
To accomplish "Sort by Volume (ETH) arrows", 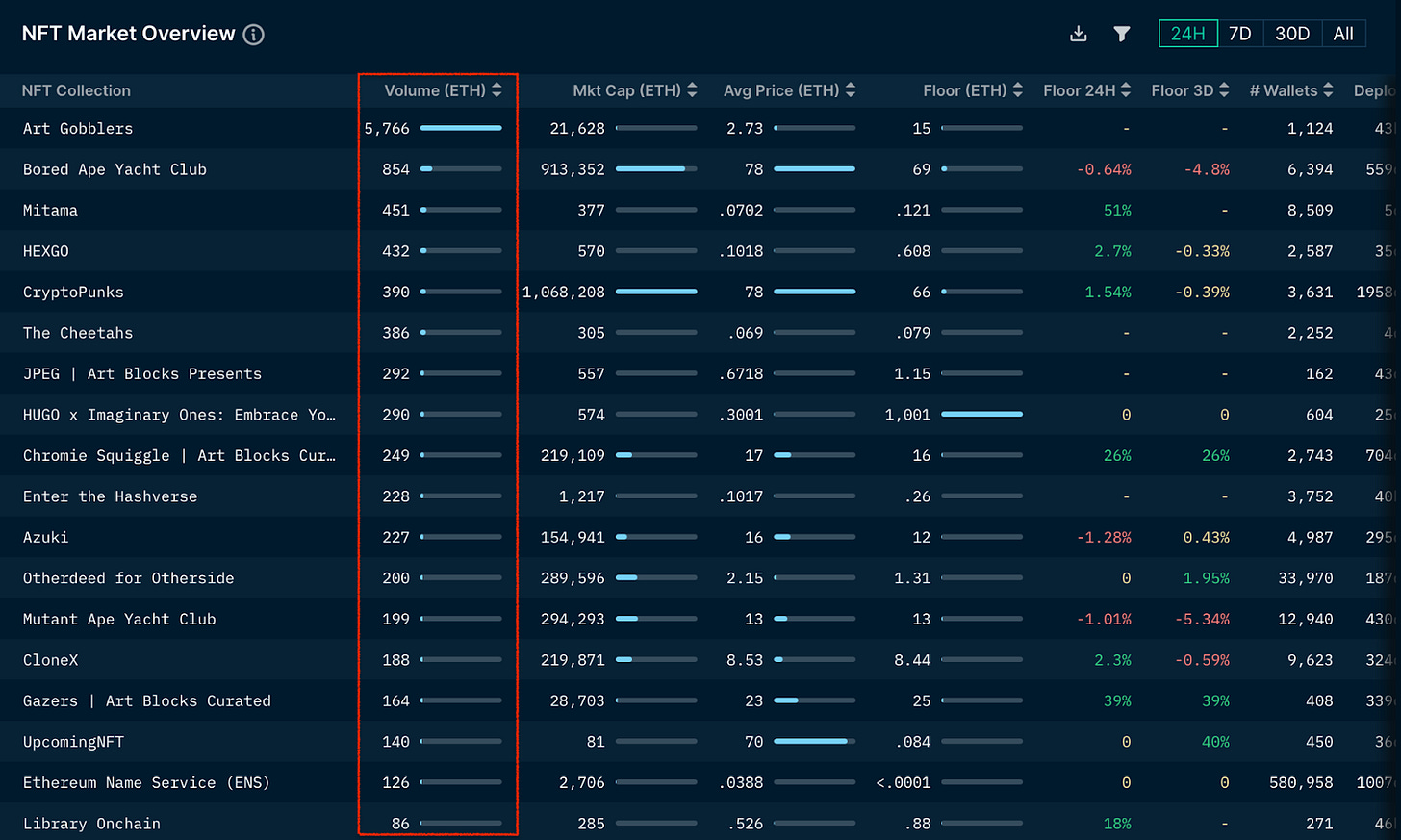I will (x=497, y=90).
